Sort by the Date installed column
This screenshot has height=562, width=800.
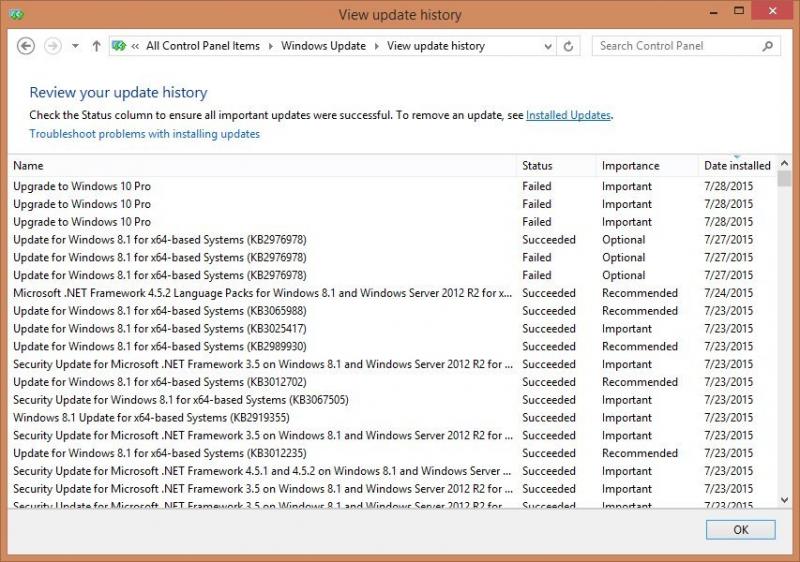point(737,166)
